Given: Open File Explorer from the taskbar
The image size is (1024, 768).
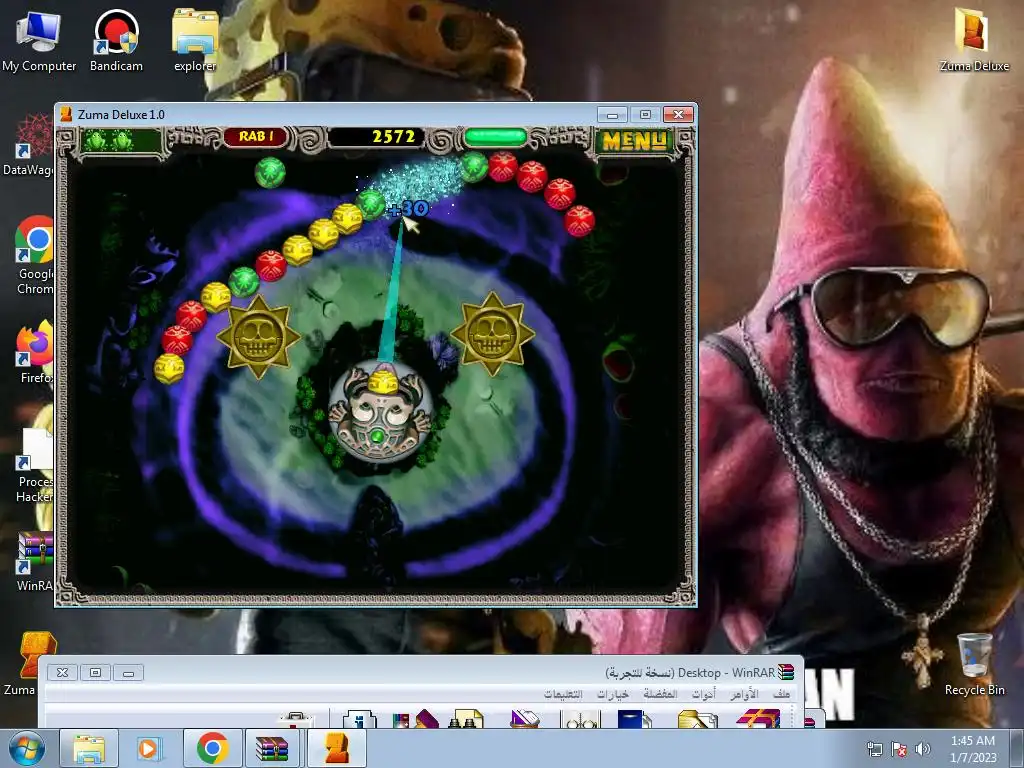Looking at the screenshot, I should 89,748.
